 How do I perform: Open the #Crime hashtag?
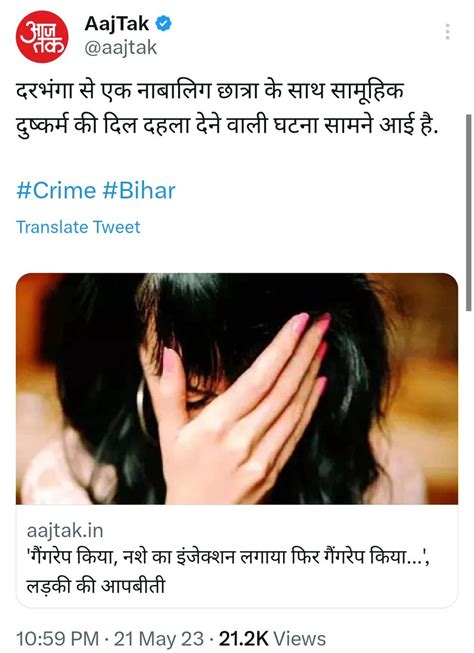[56, 191]
